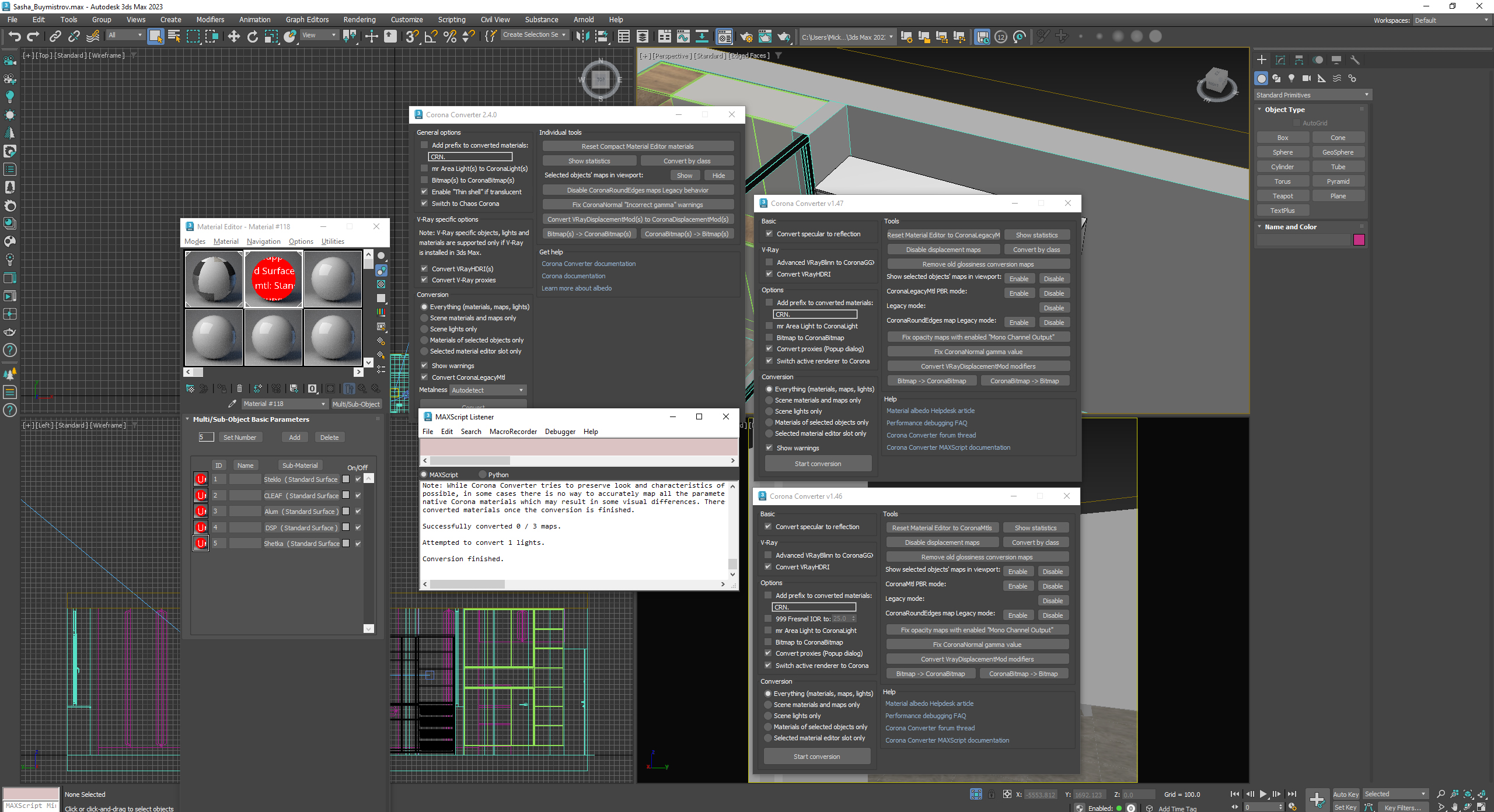1494x812 pixels.
Task: Click the Mirror tool icon
Action: (x=582, y=37)
